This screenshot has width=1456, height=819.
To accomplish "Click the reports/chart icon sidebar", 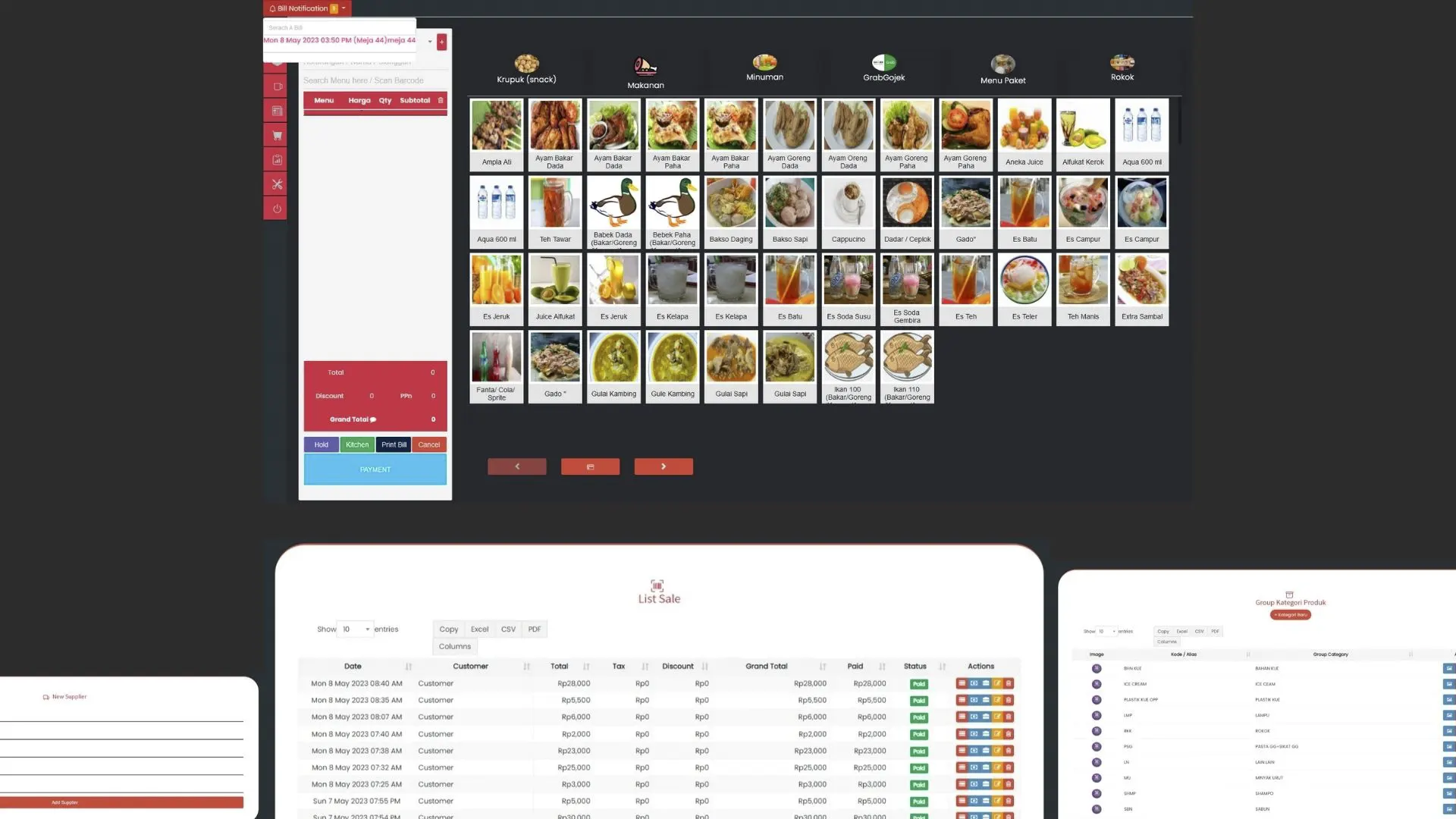I will point(277,160).
